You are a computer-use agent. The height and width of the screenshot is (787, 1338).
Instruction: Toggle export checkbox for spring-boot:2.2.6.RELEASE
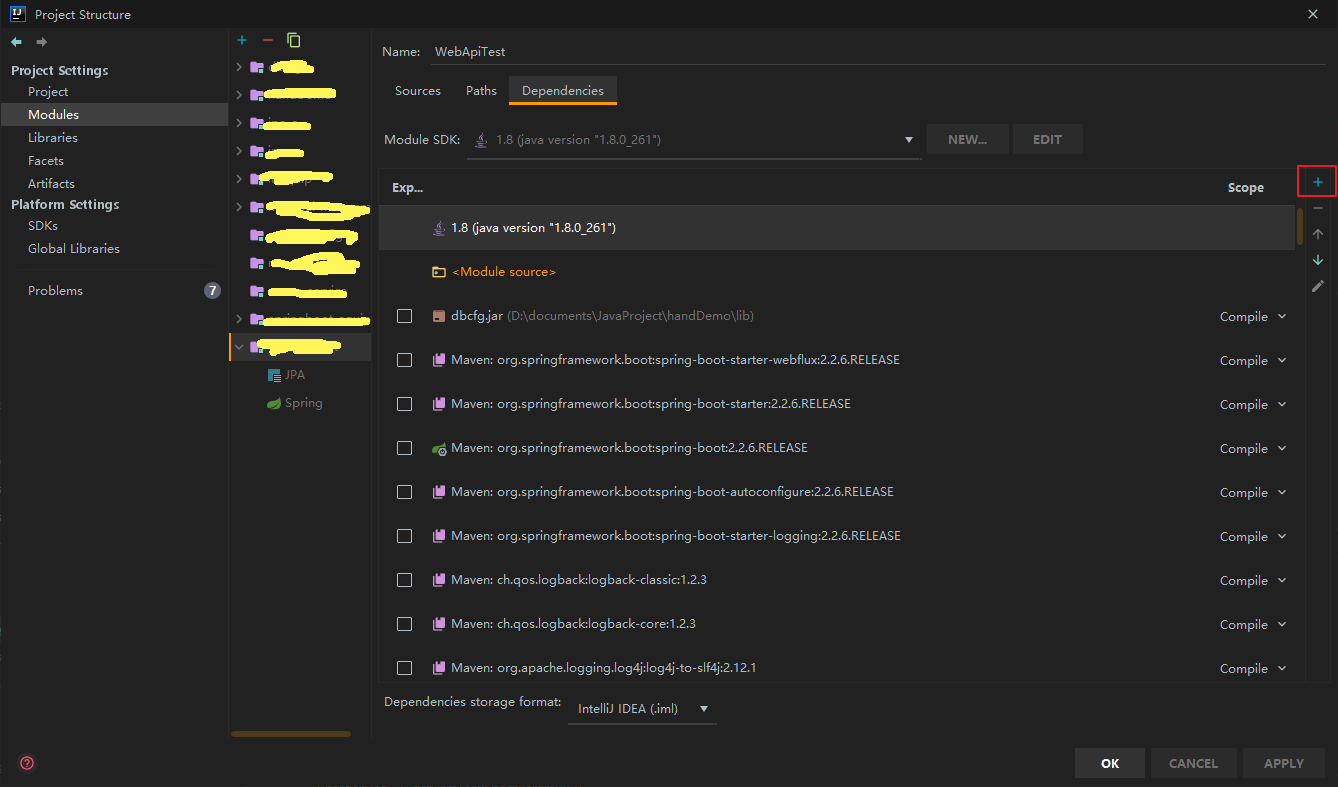point(404,448)
